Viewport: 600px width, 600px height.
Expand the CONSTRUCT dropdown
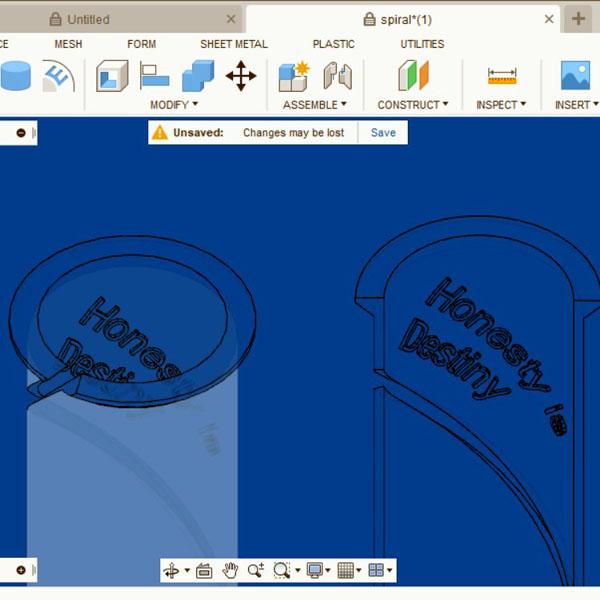pos(413,104)
